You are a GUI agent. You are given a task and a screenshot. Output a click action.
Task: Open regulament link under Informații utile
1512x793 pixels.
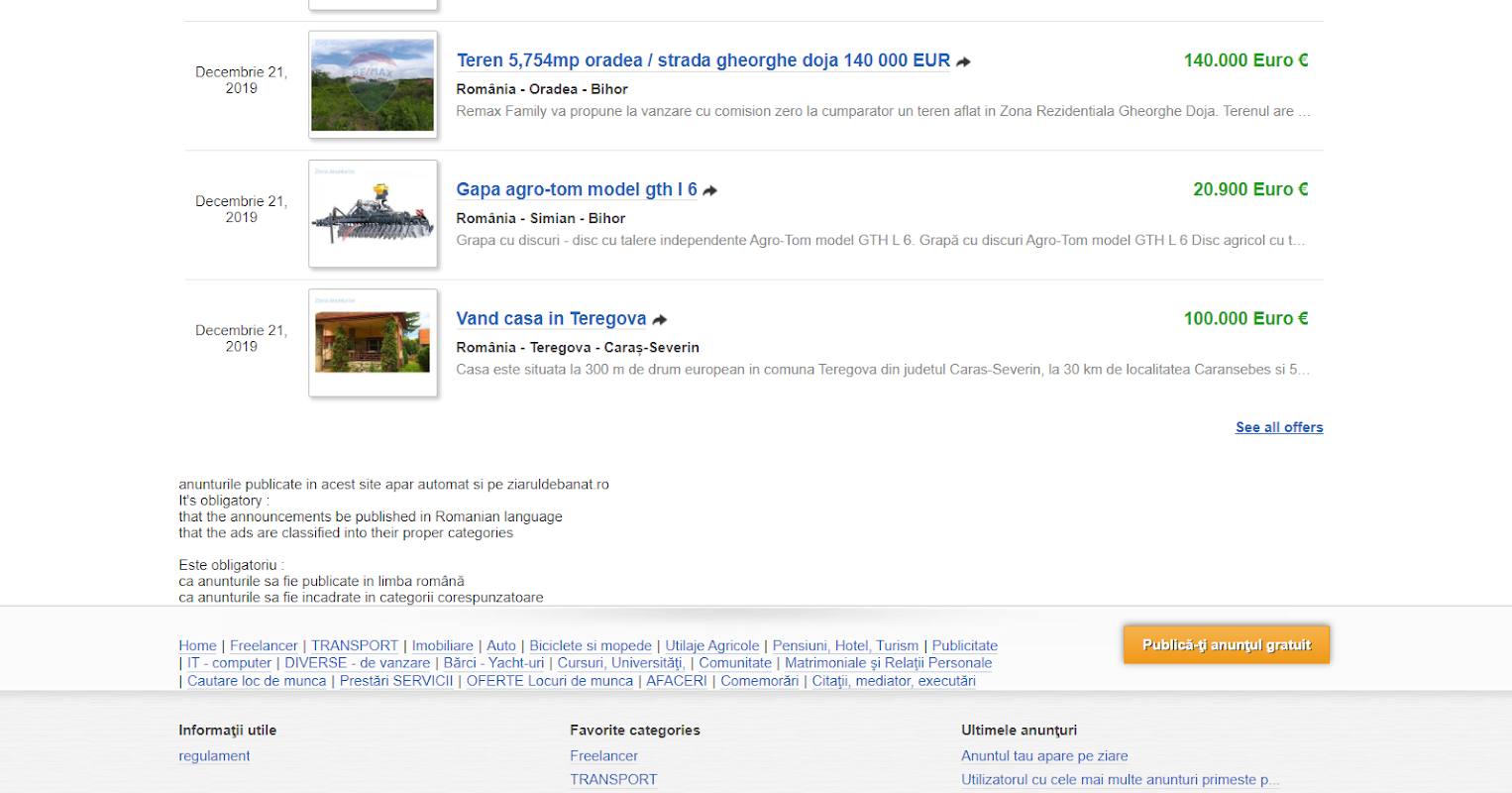click(214, 756)
